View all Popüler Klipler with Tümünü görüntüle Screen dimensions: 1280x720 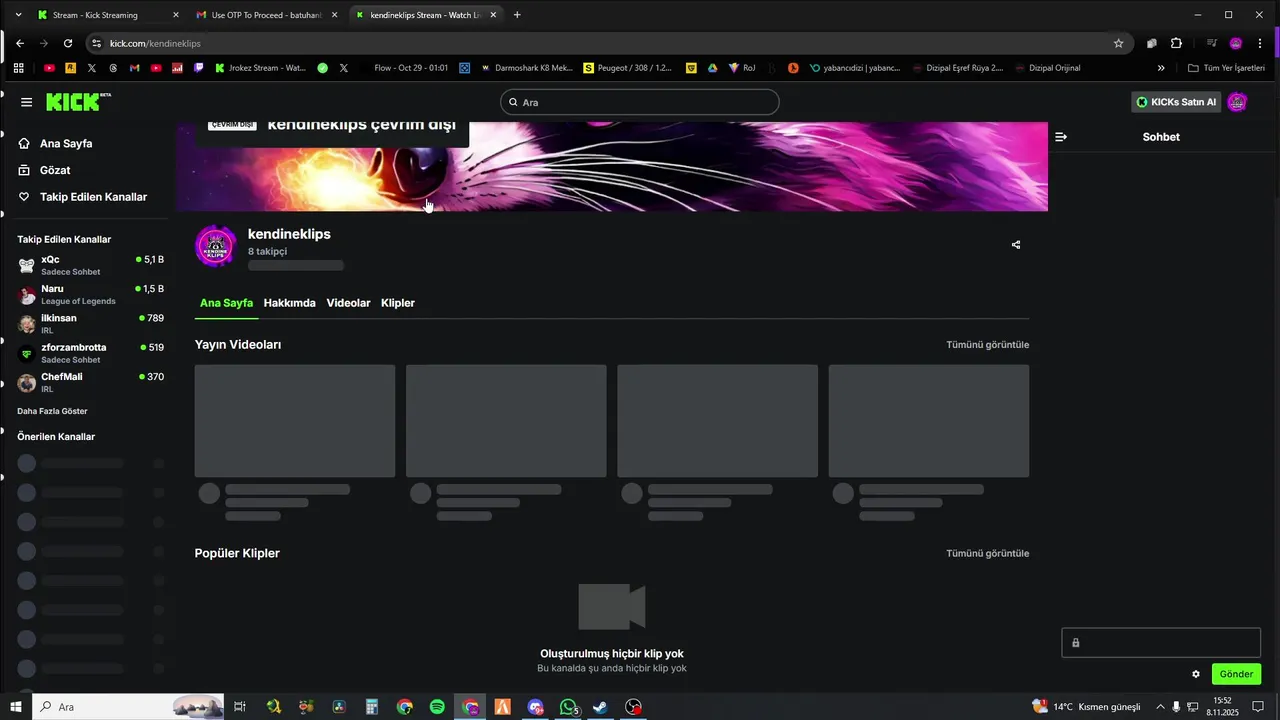(987, 553)
